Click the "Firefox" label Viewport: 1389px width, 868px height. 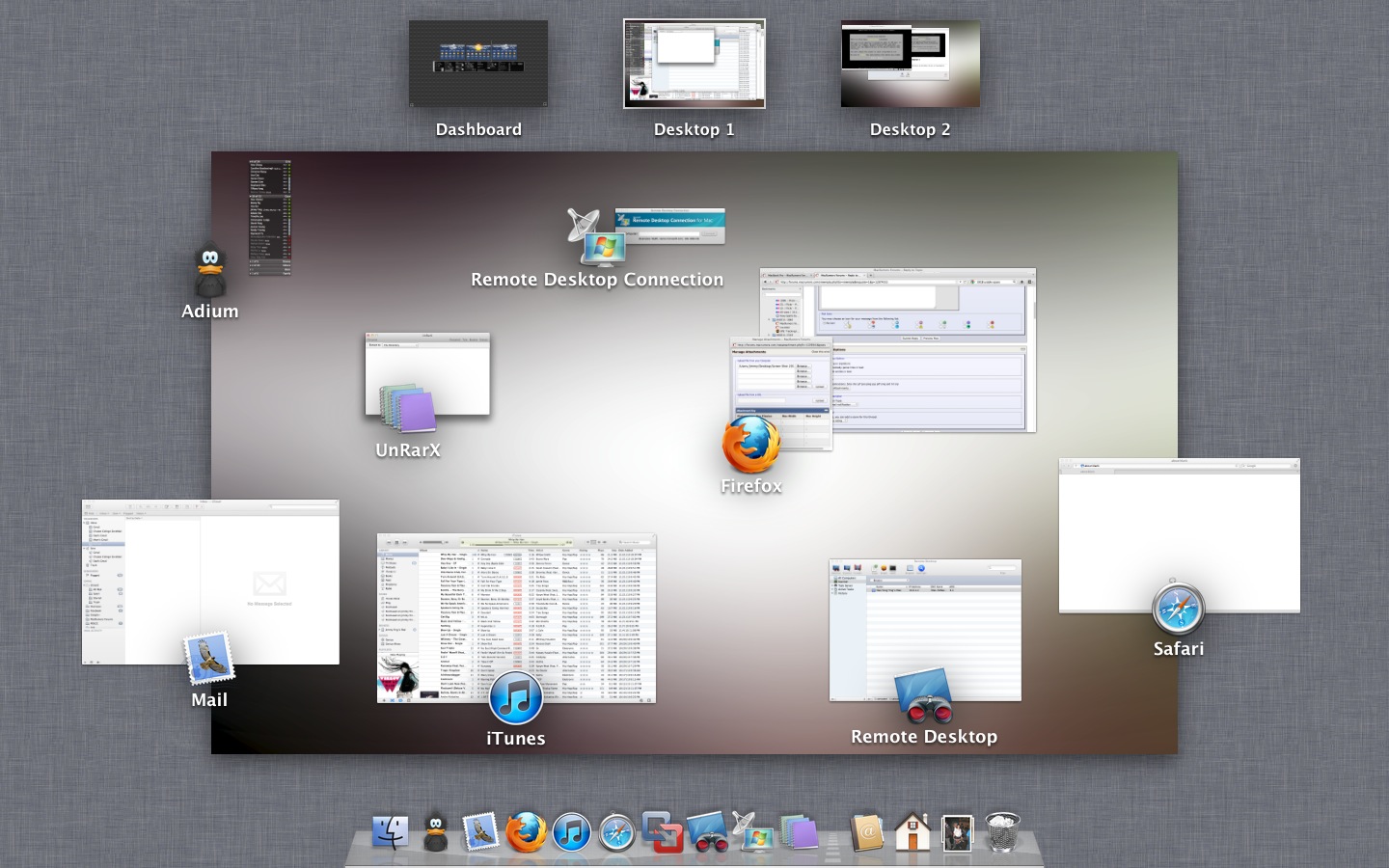coord(751,486)
